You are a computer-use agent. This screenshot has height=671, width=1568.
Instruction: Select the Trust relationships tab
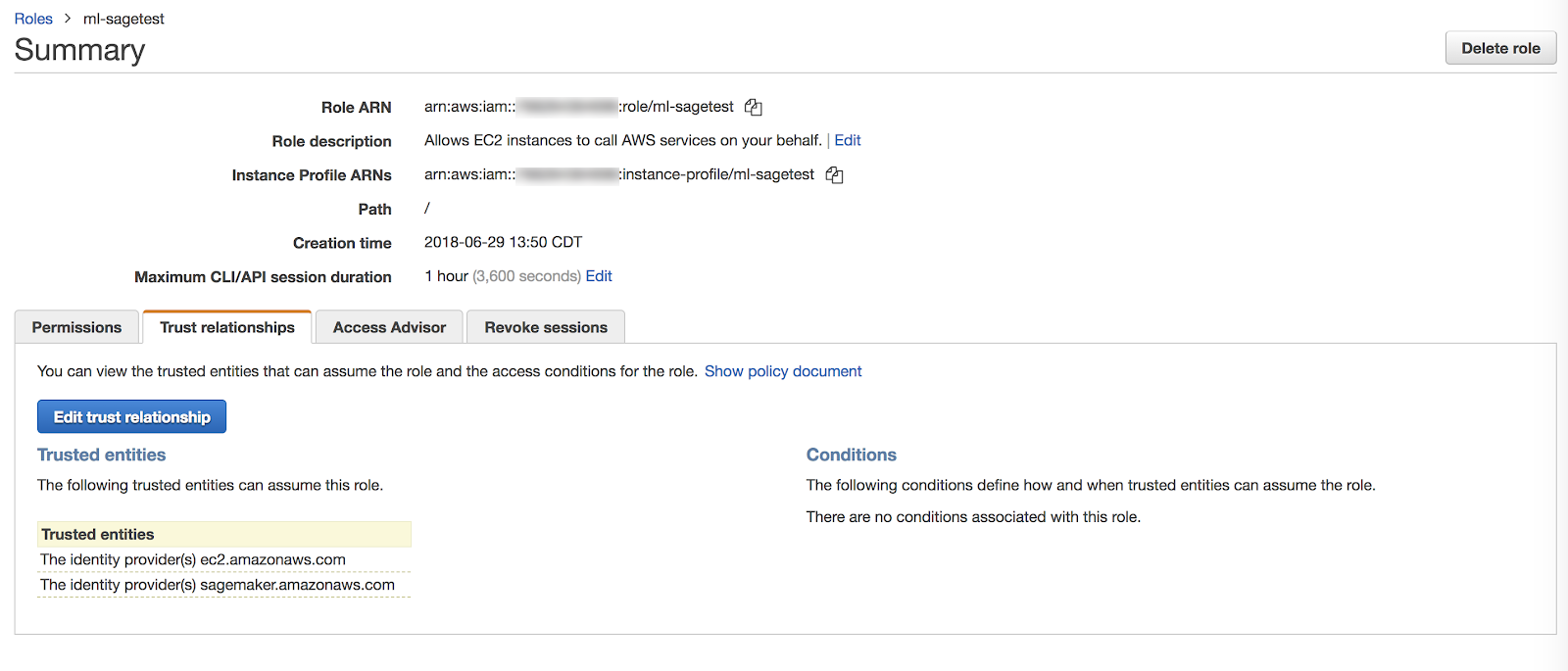[x=227, y=327]
